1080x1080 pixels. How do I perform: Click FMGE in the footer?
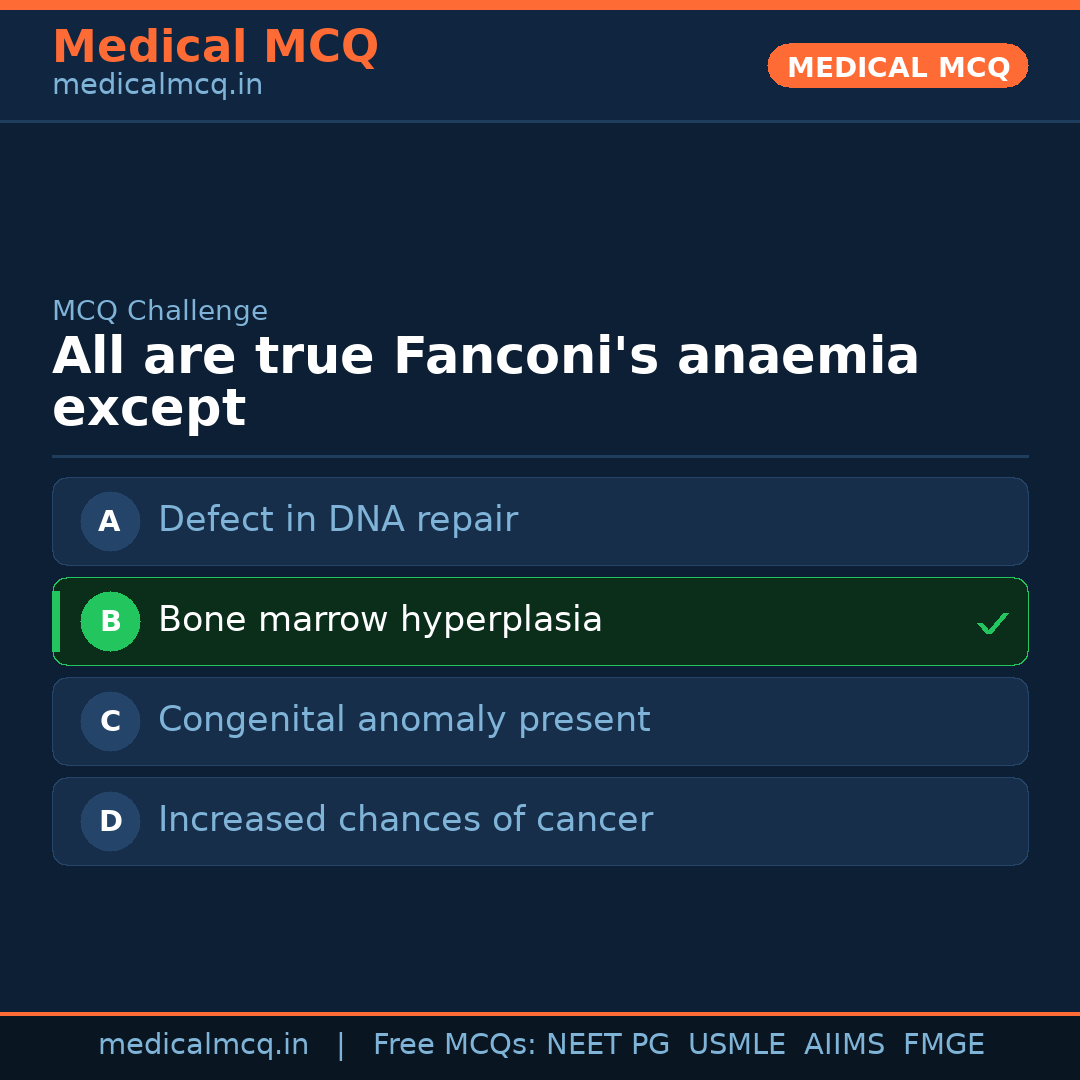click(x=943, y=1045)
